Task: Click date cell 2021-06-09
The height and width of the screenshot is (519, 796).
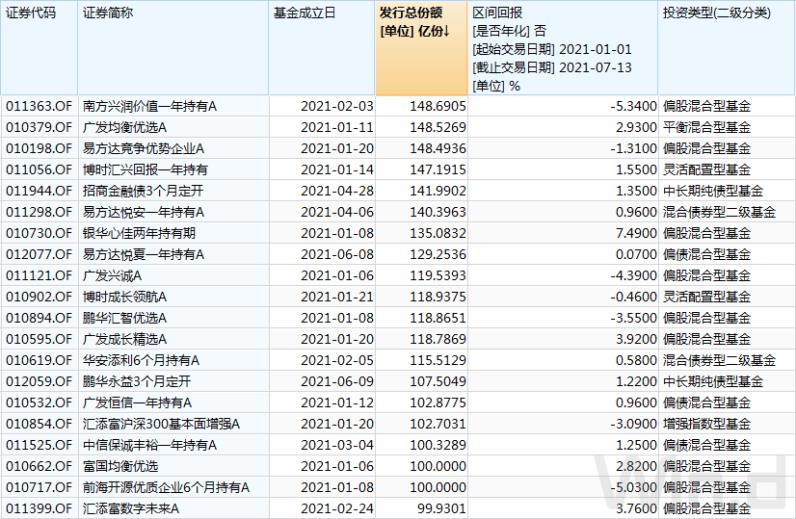Action: 337,381
